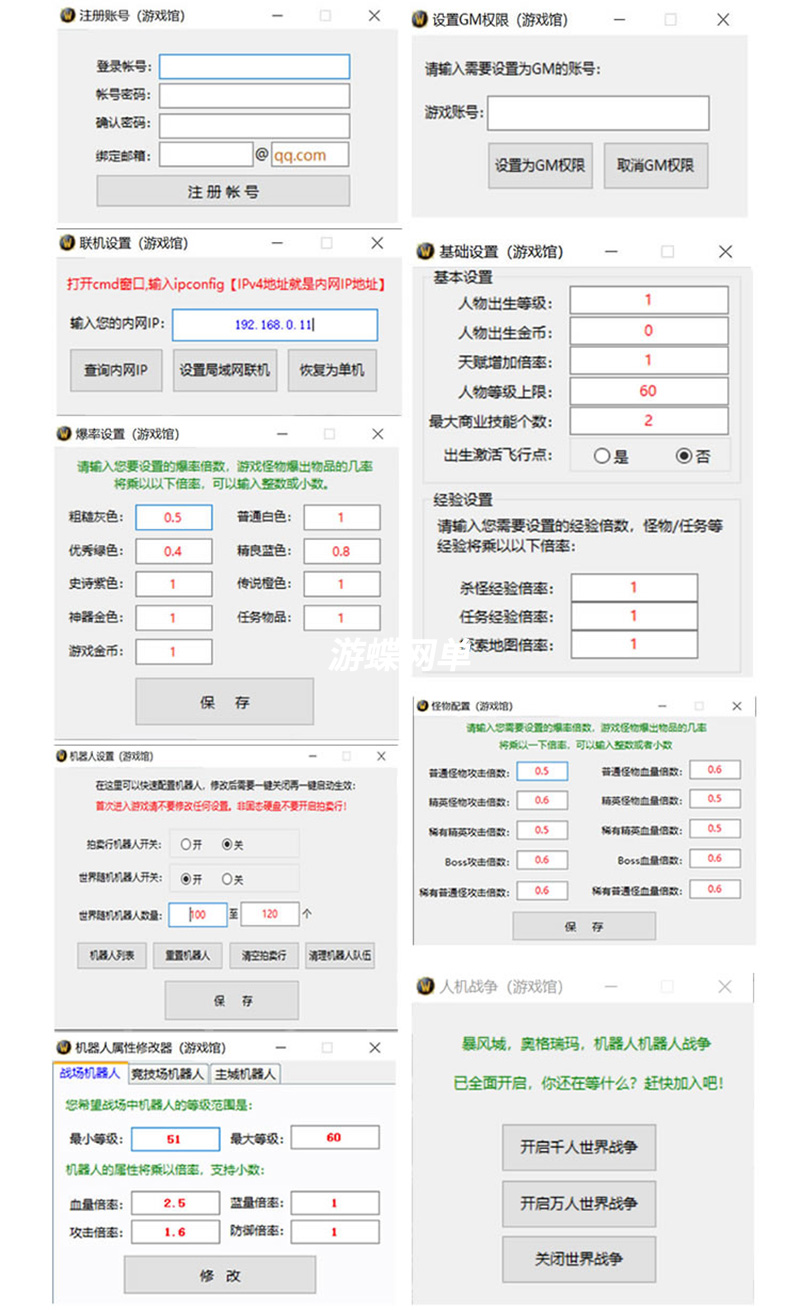Click the 清理机器人队伍 button
Image resolution: width=800 pixels, height=1310 pixels.
(340, 955)
